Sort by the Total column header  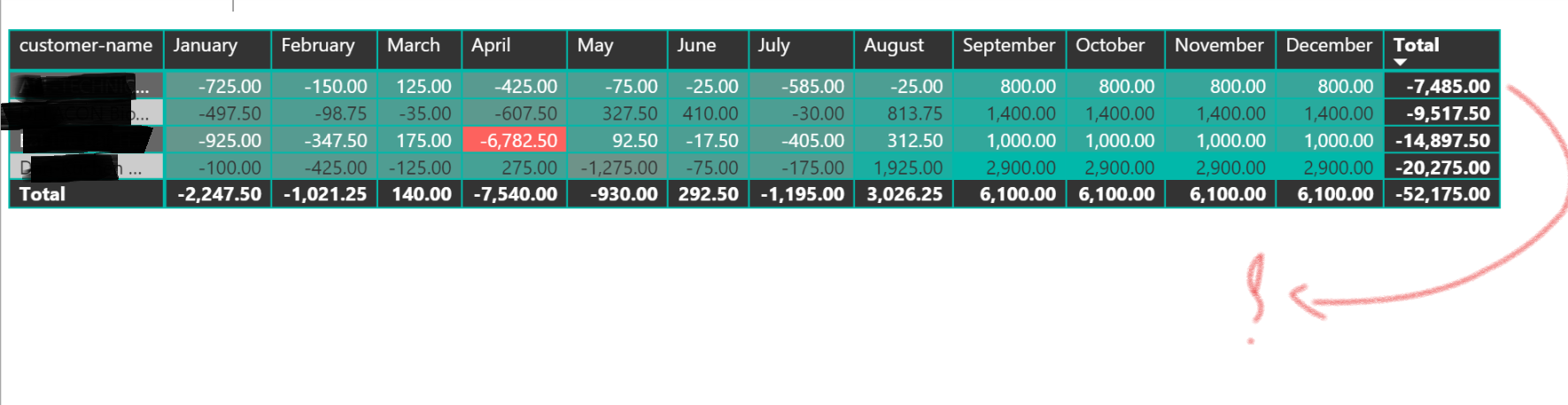[x=1416, y=45]
